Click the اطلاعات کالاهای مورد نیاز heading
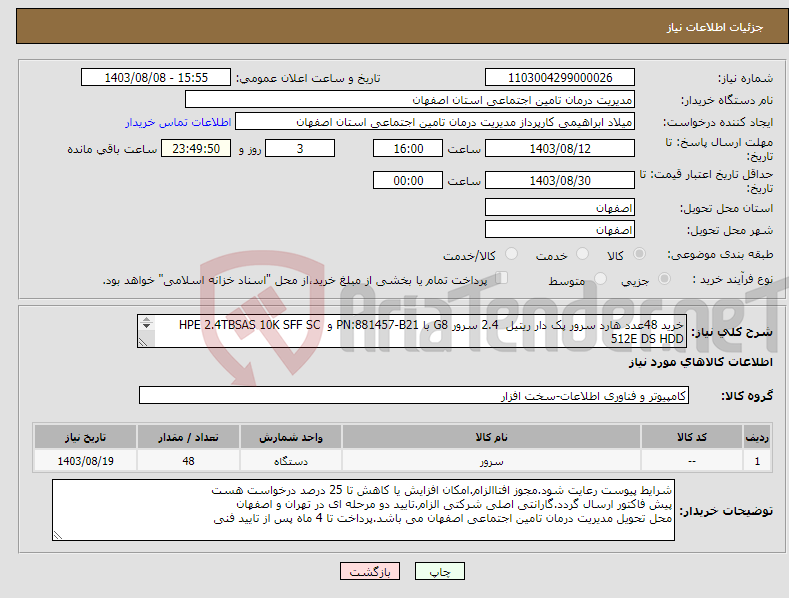Image resolution: width=789 pixels, height=598 pixels. [x=700, y=362]
